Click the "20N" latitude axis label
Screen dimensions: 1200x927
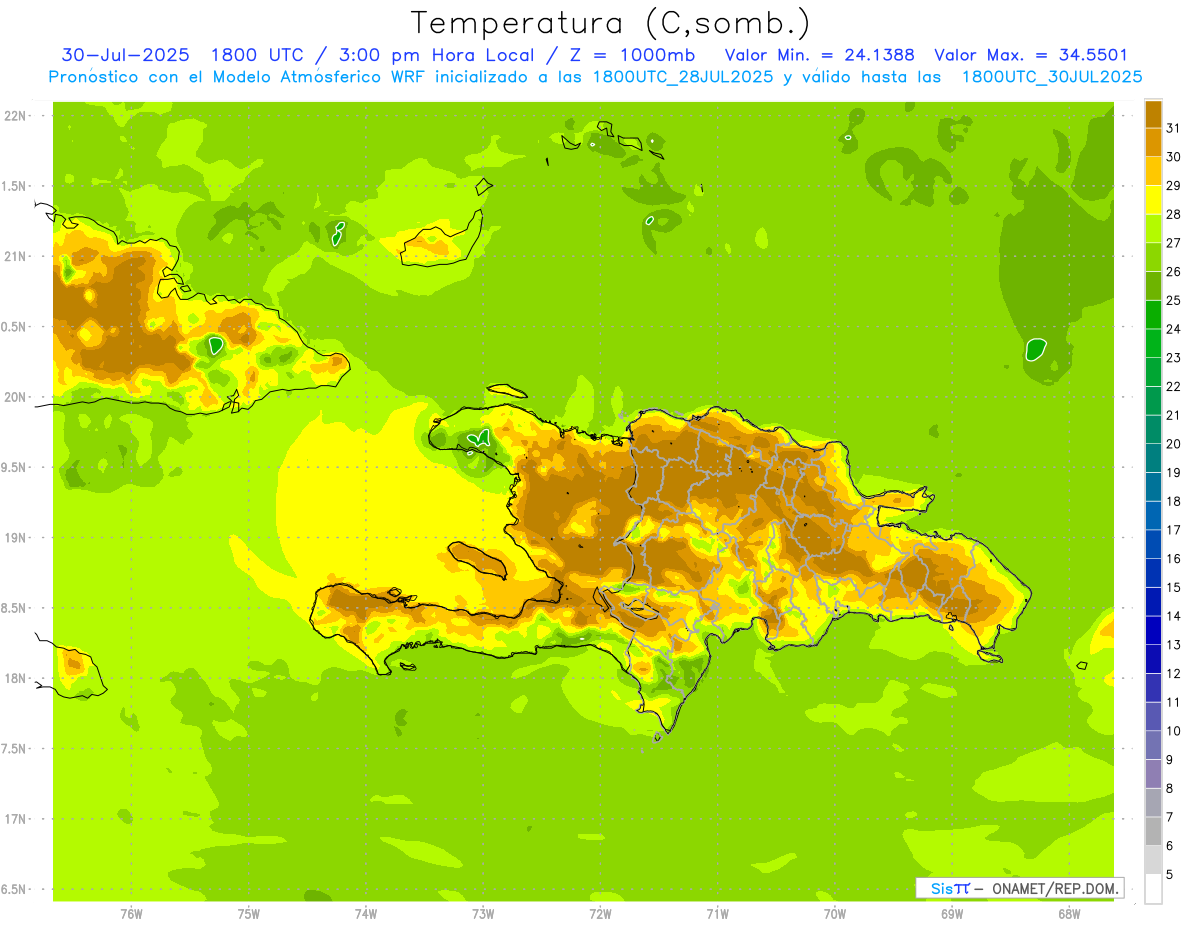(16, 397)
